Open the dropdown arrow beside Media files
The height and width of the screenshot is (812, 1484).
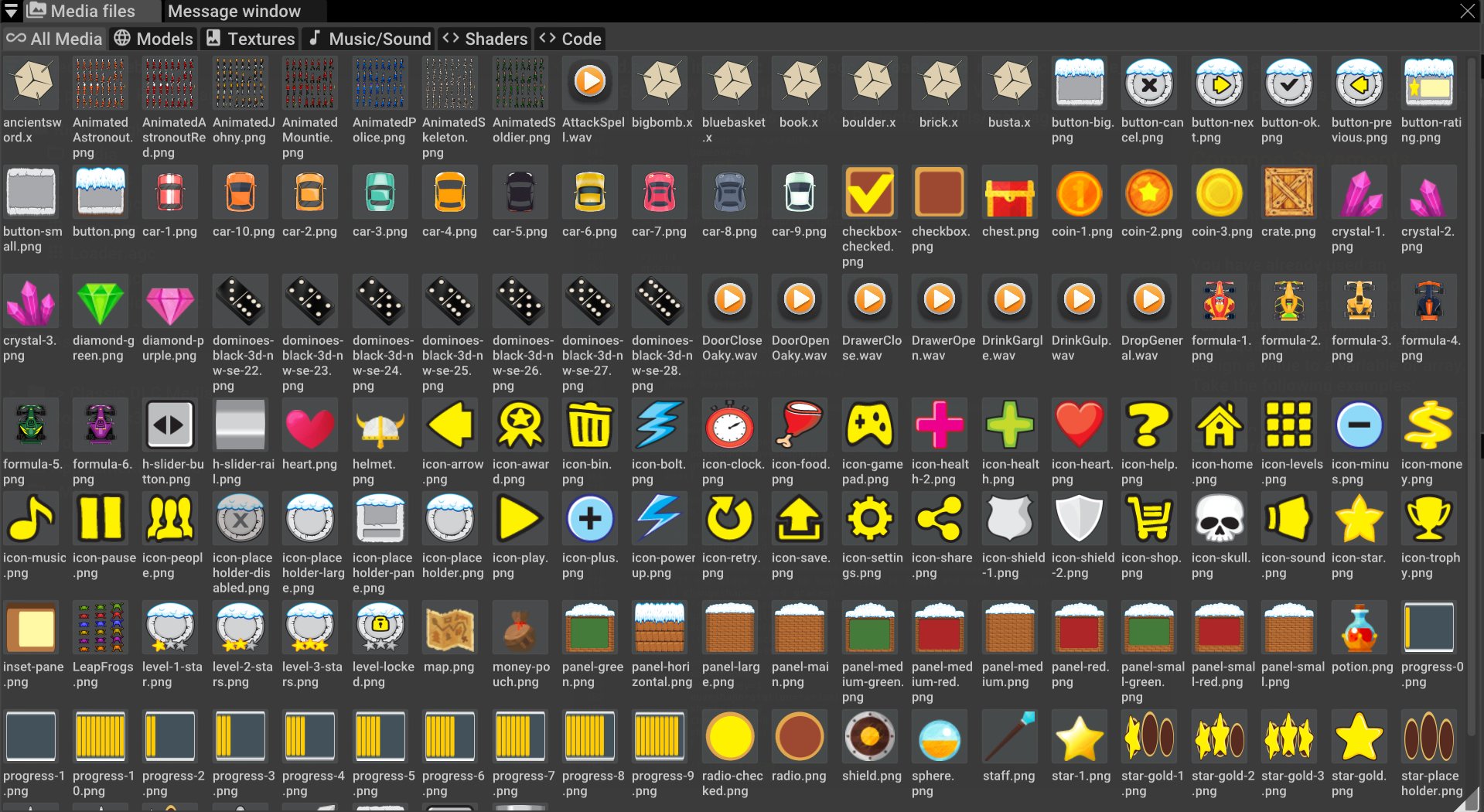10,11
